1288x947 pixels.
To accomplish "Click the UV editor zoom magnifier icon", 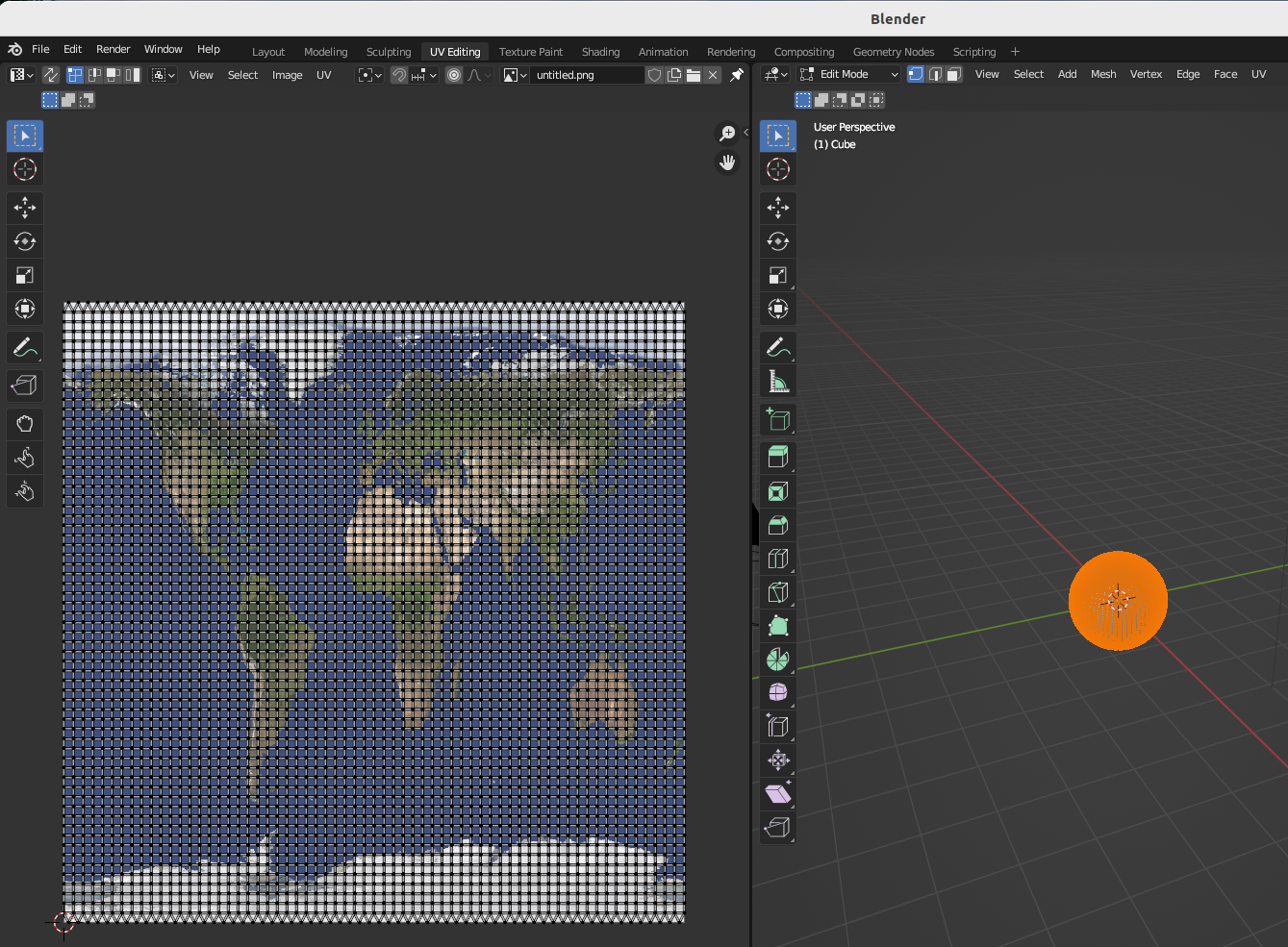I will pos(728,133).
